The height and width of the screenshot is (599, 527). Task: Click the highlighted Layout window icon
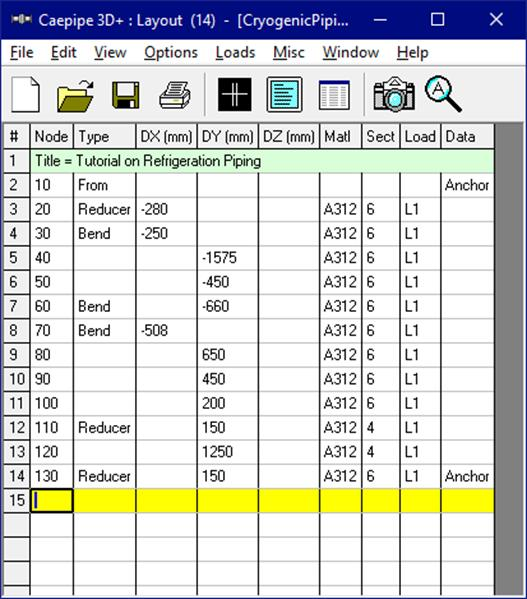pos(285,94)
